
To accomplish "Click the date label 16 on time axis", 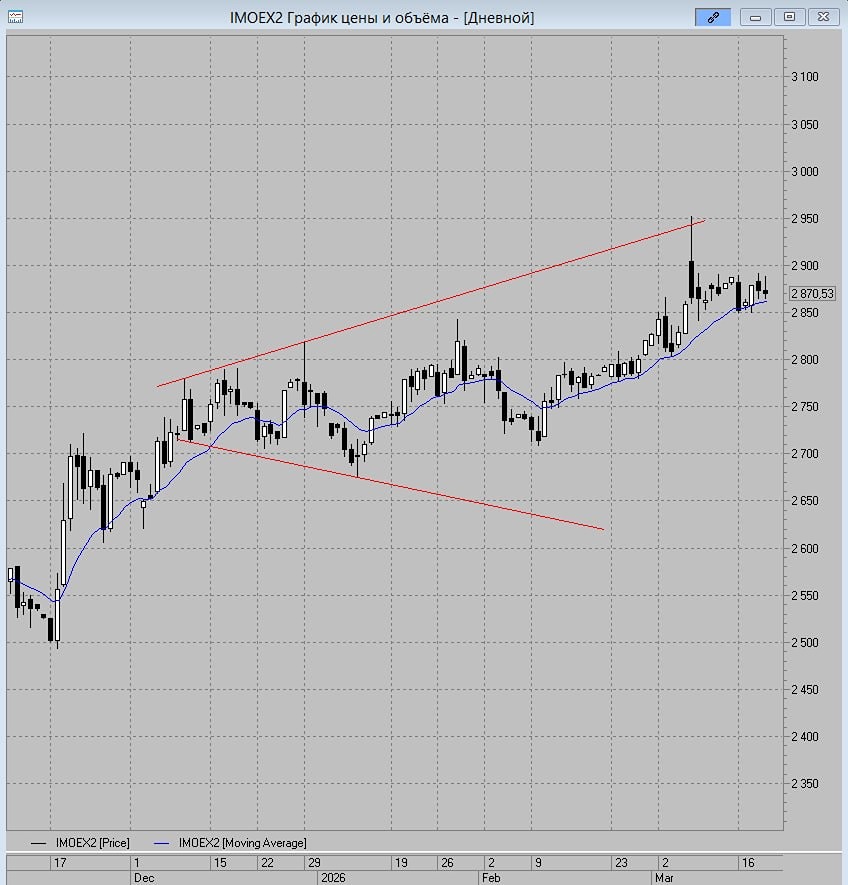I will [x=748, y=862].
